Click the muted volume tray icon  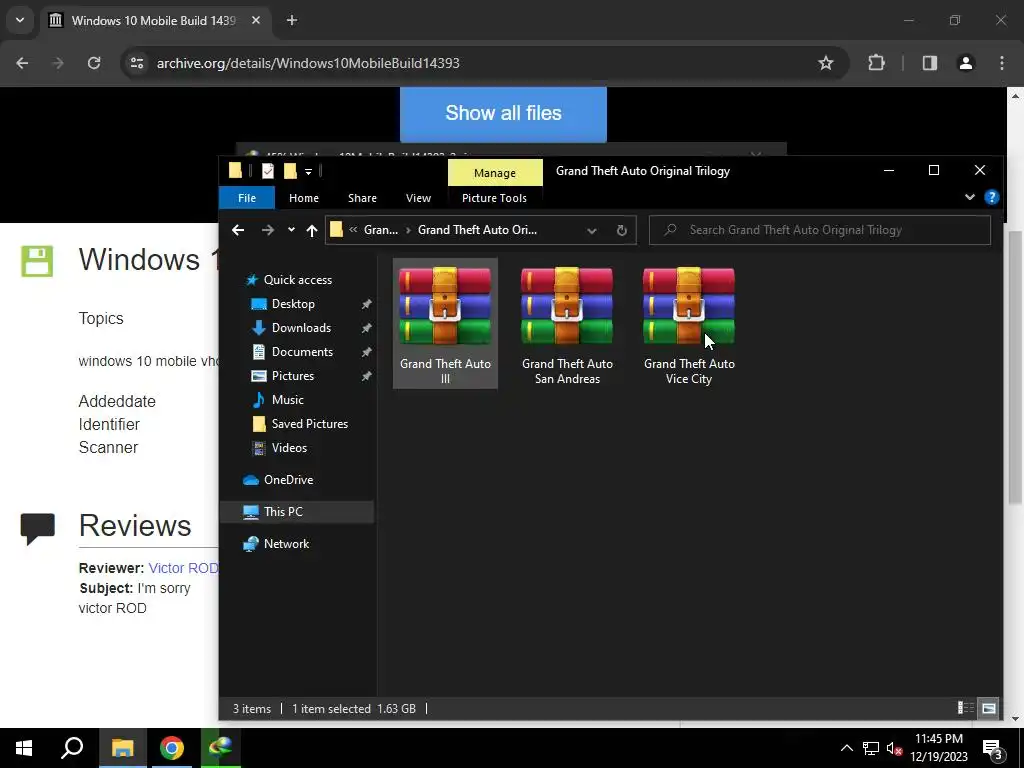[894, 748]
